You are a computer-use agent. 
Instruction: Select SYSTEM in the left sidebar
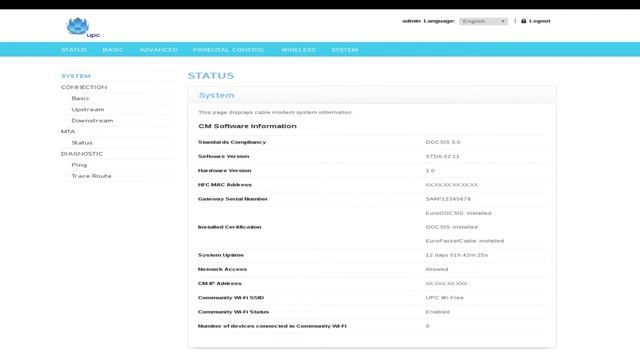pos(76,76)
